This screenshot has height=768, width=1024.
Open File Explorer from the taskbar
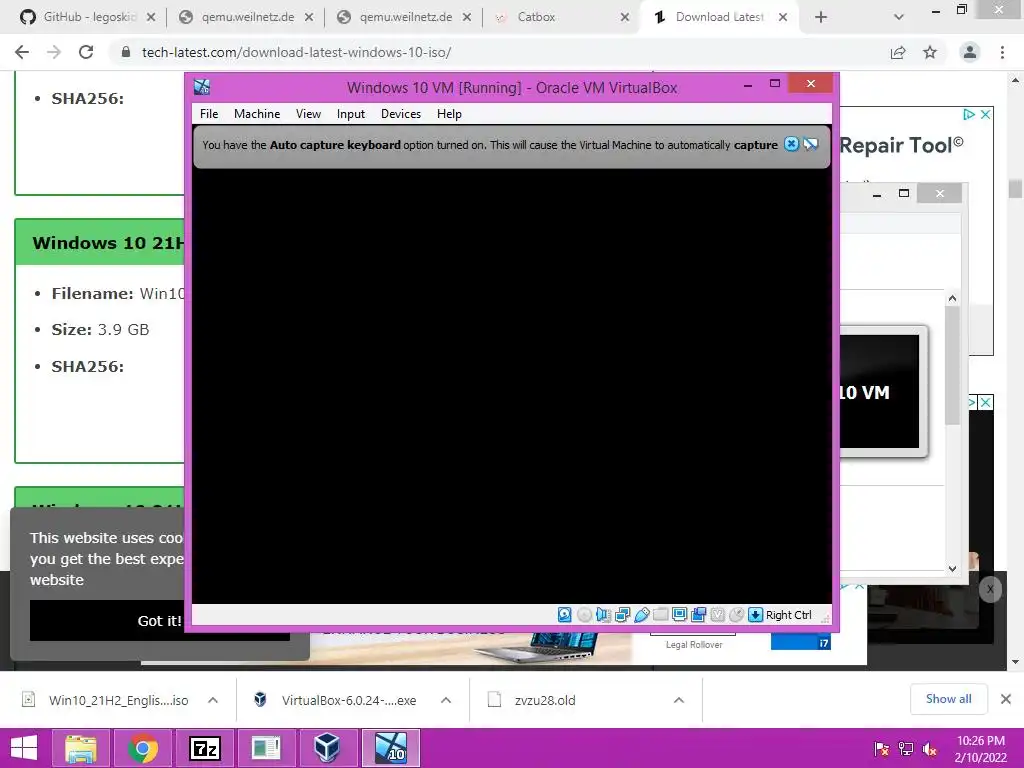(81, 748)
